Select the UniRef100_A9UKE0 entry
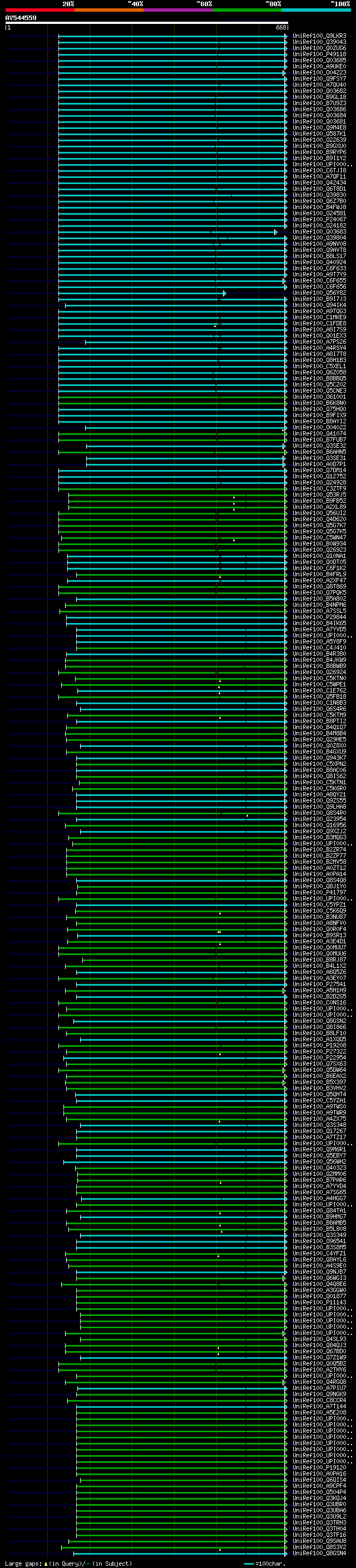The width and height of the screenshot is (356, 1568). tap(319, 66)
